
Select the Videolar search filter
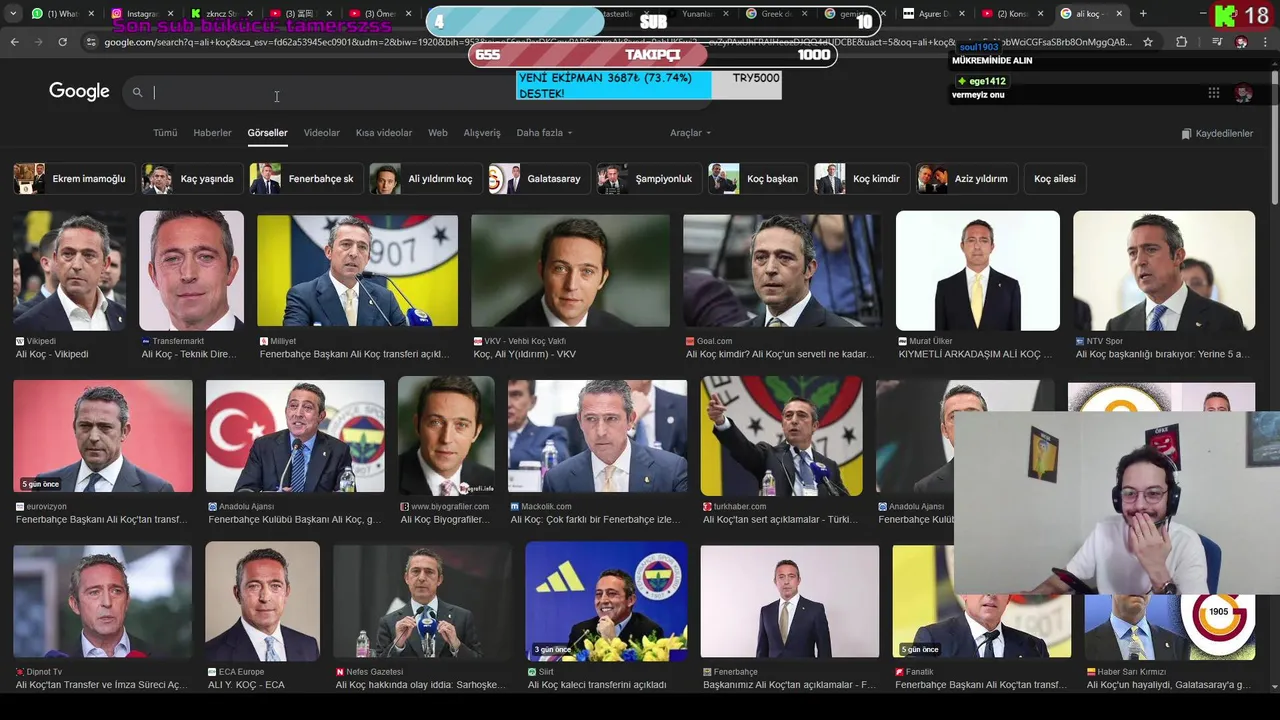click(321, 133)
